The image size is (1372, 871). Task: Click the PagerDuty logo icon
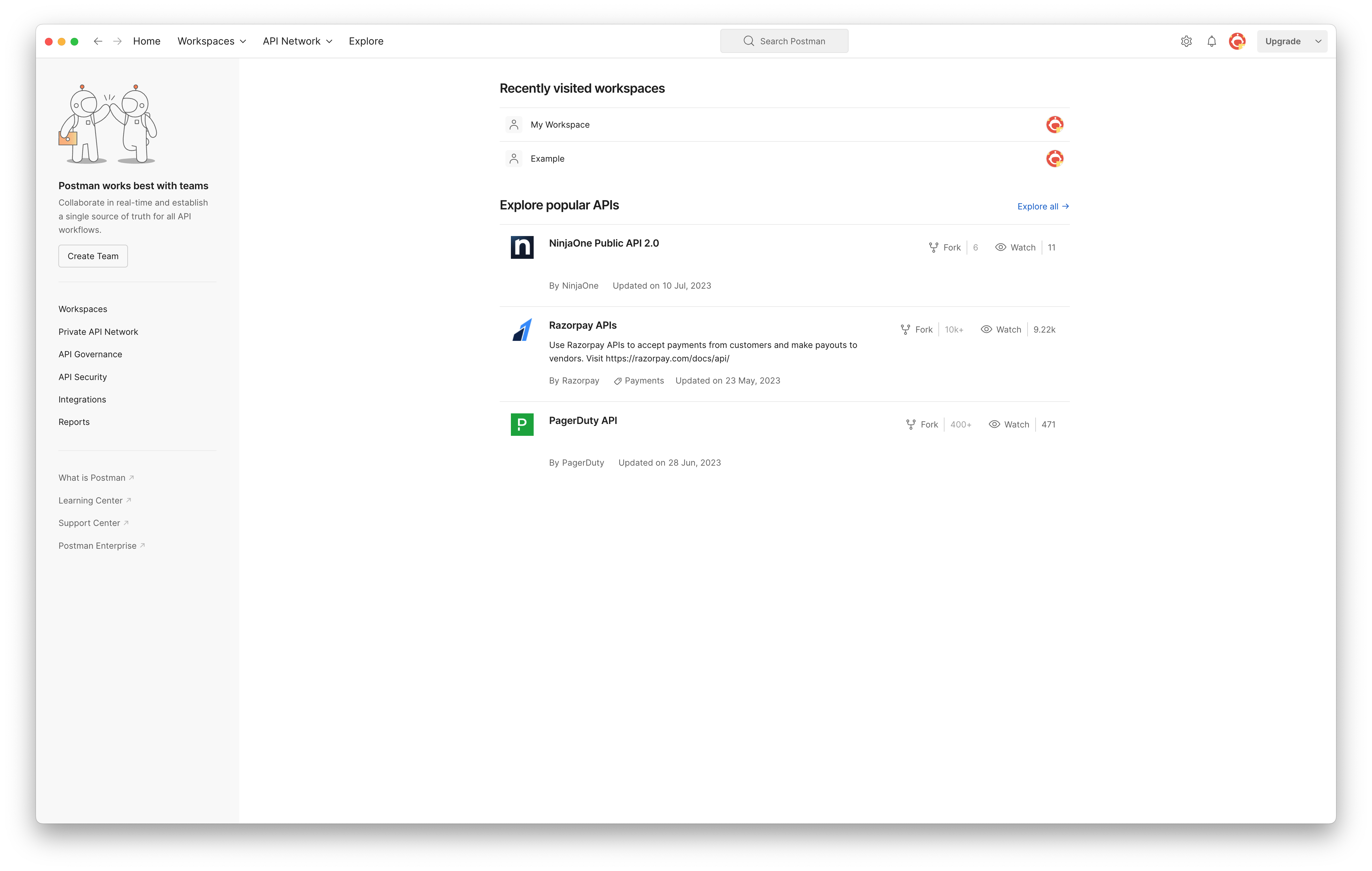click(522, 424)
